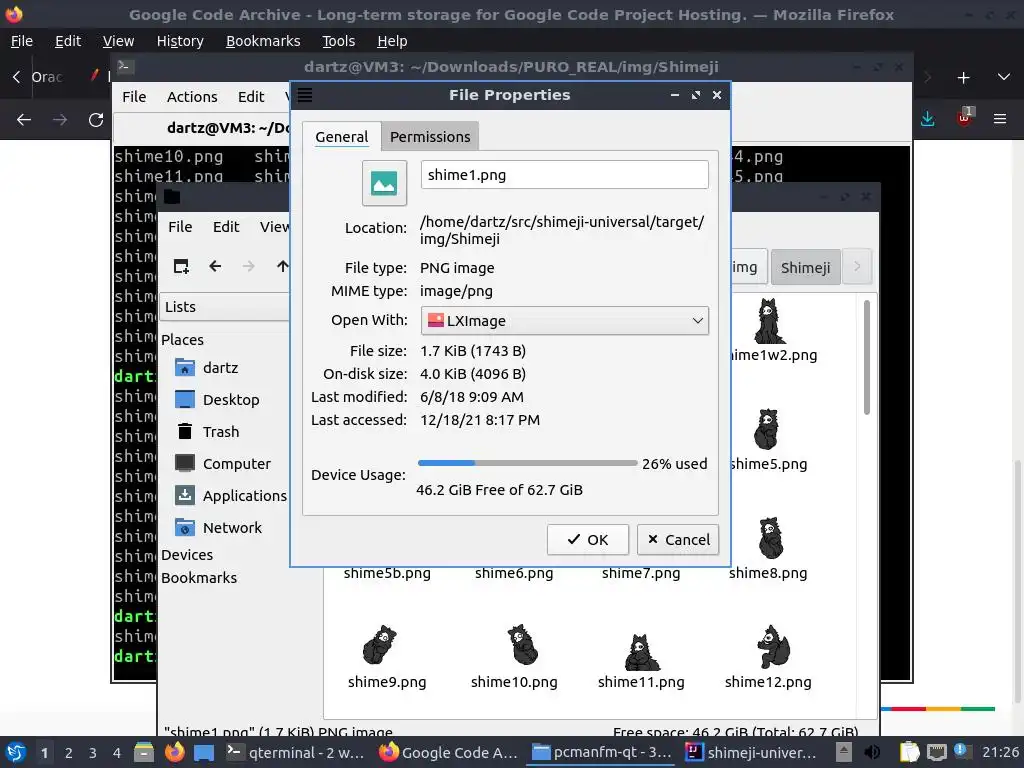Click the image file type icon in properties
The image size is (1024, 768).
click(x=384, y=183)
